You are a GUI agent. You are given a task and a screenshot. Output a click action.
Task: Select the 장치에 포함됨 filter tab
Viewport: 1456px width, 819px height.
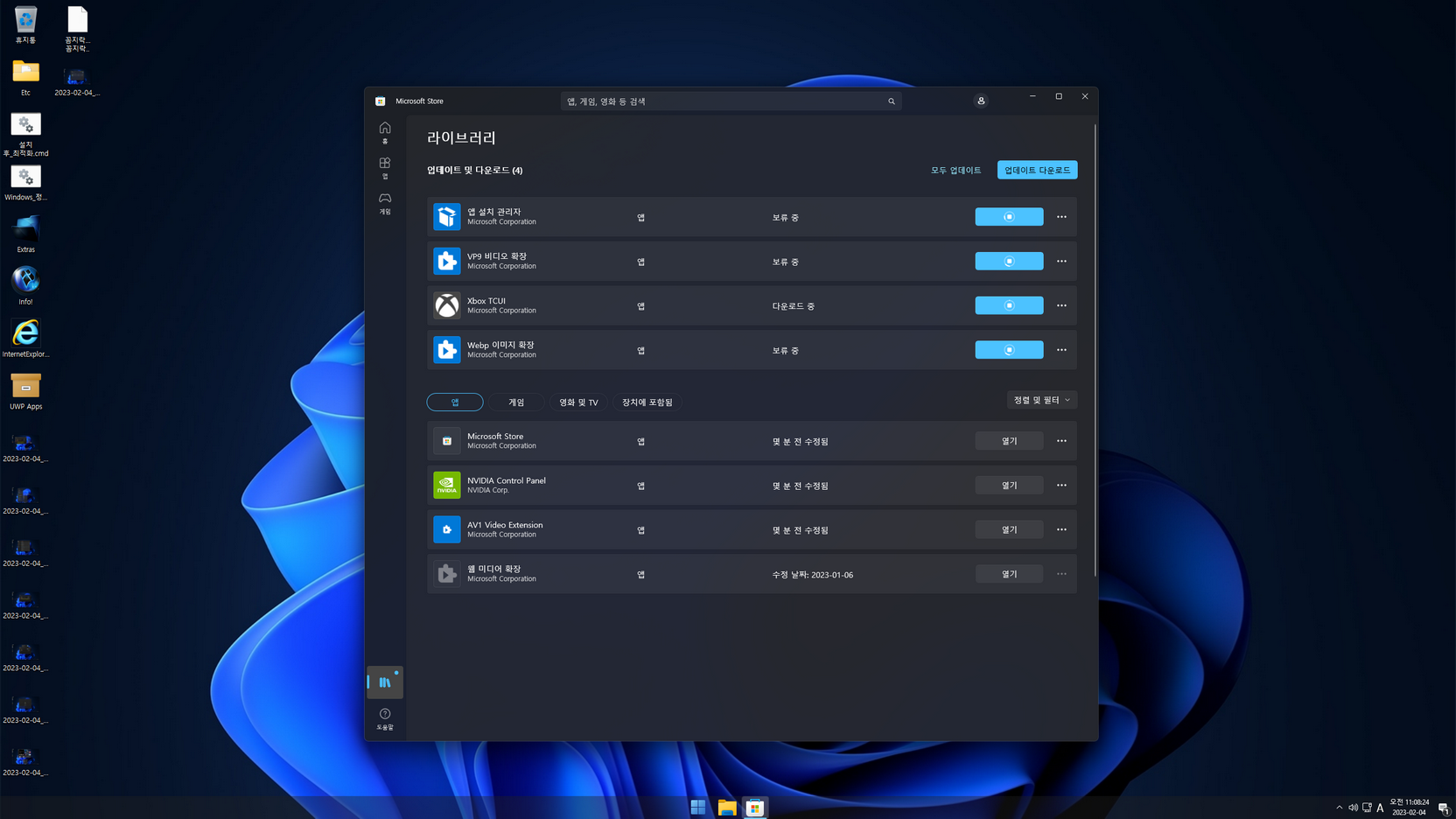(647, 402)
